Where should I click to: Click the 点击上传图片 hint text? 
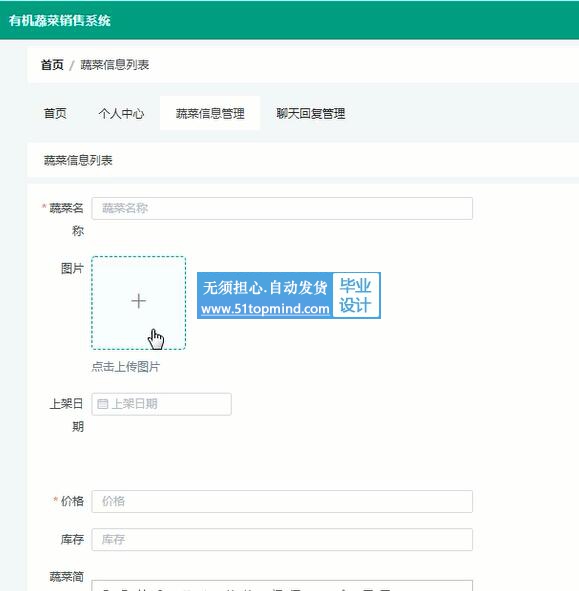[126, 366]
